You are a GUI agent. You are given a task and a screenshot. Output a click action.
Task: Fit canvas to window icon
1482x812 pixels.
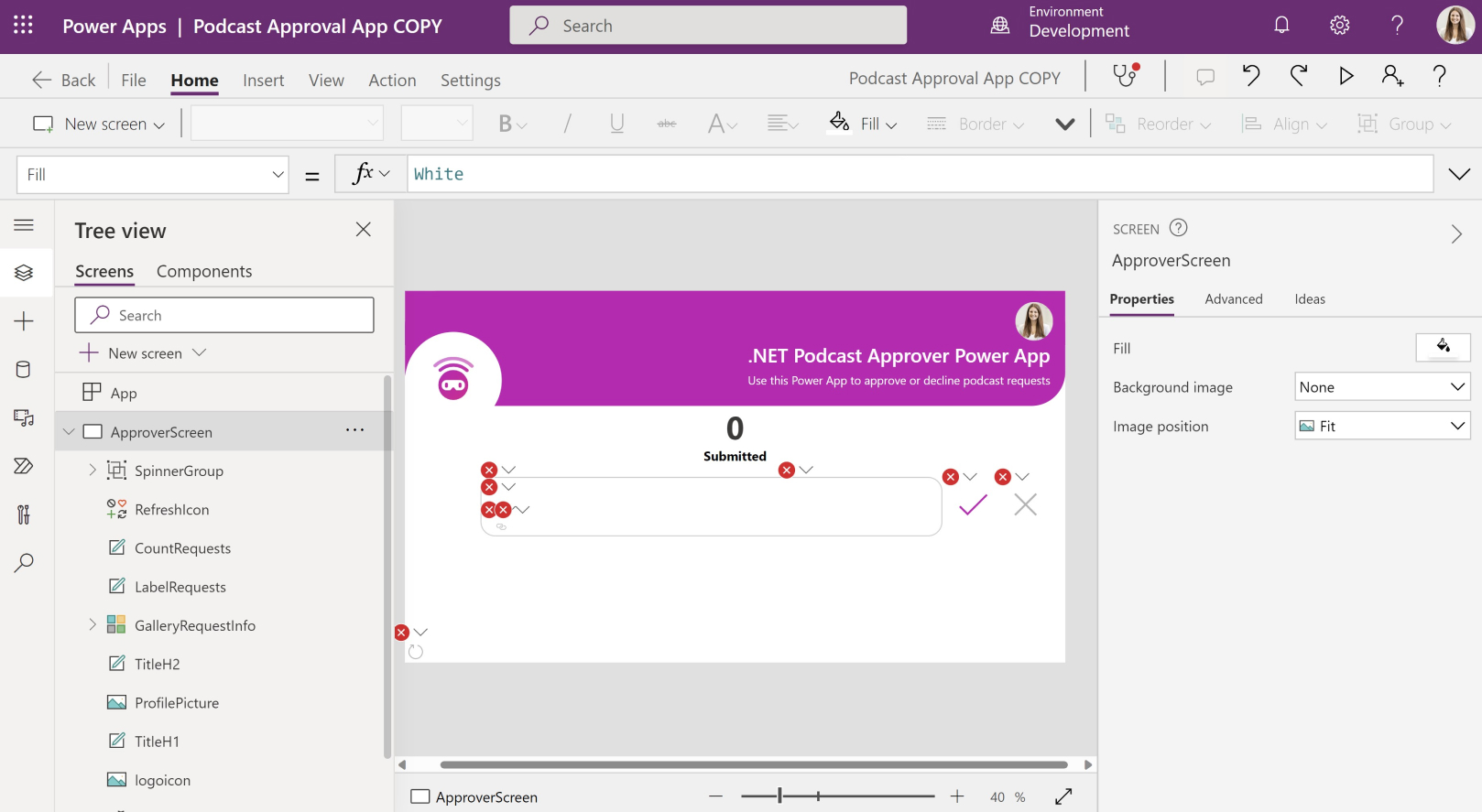point(1063,796)
